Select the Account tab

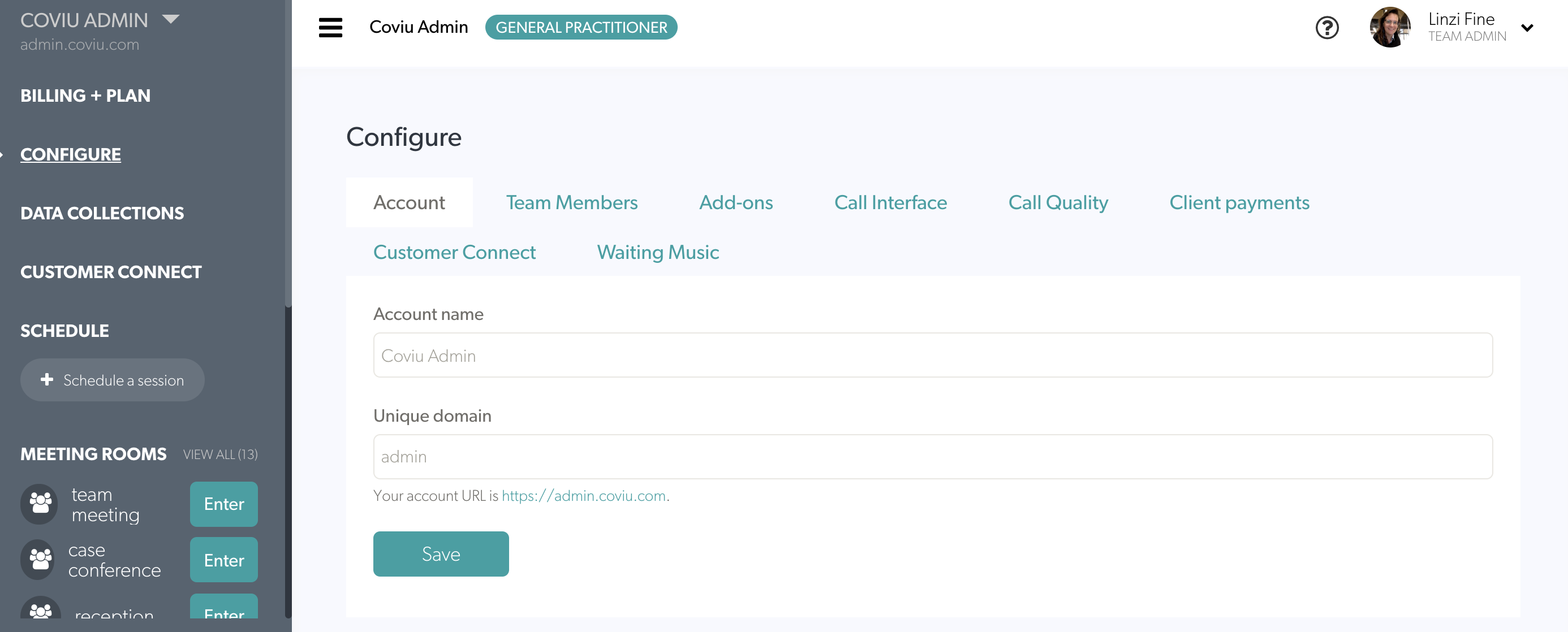(x=409, y=202)
